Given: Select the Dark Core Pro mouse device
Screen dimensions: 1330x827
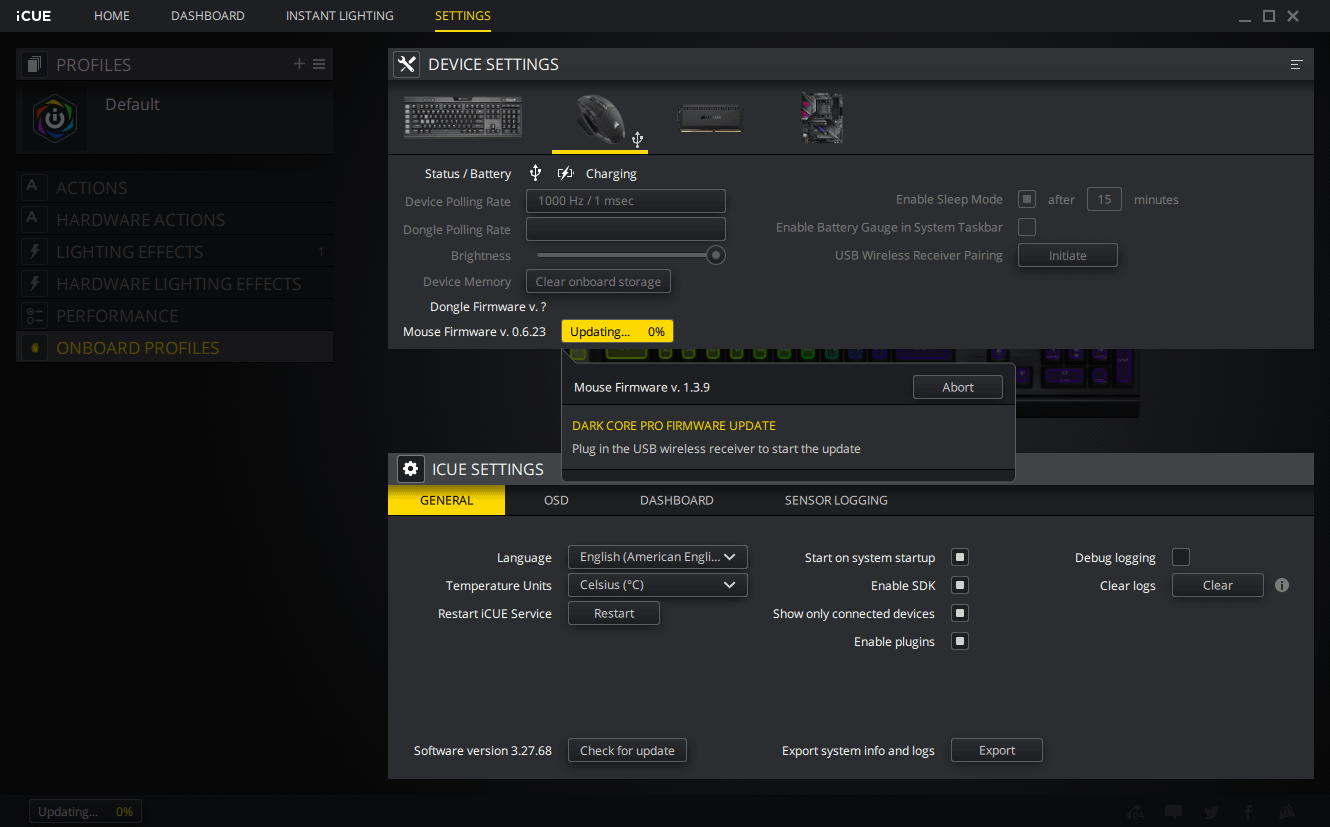Looking at the screenshot, I should point(600,119).
